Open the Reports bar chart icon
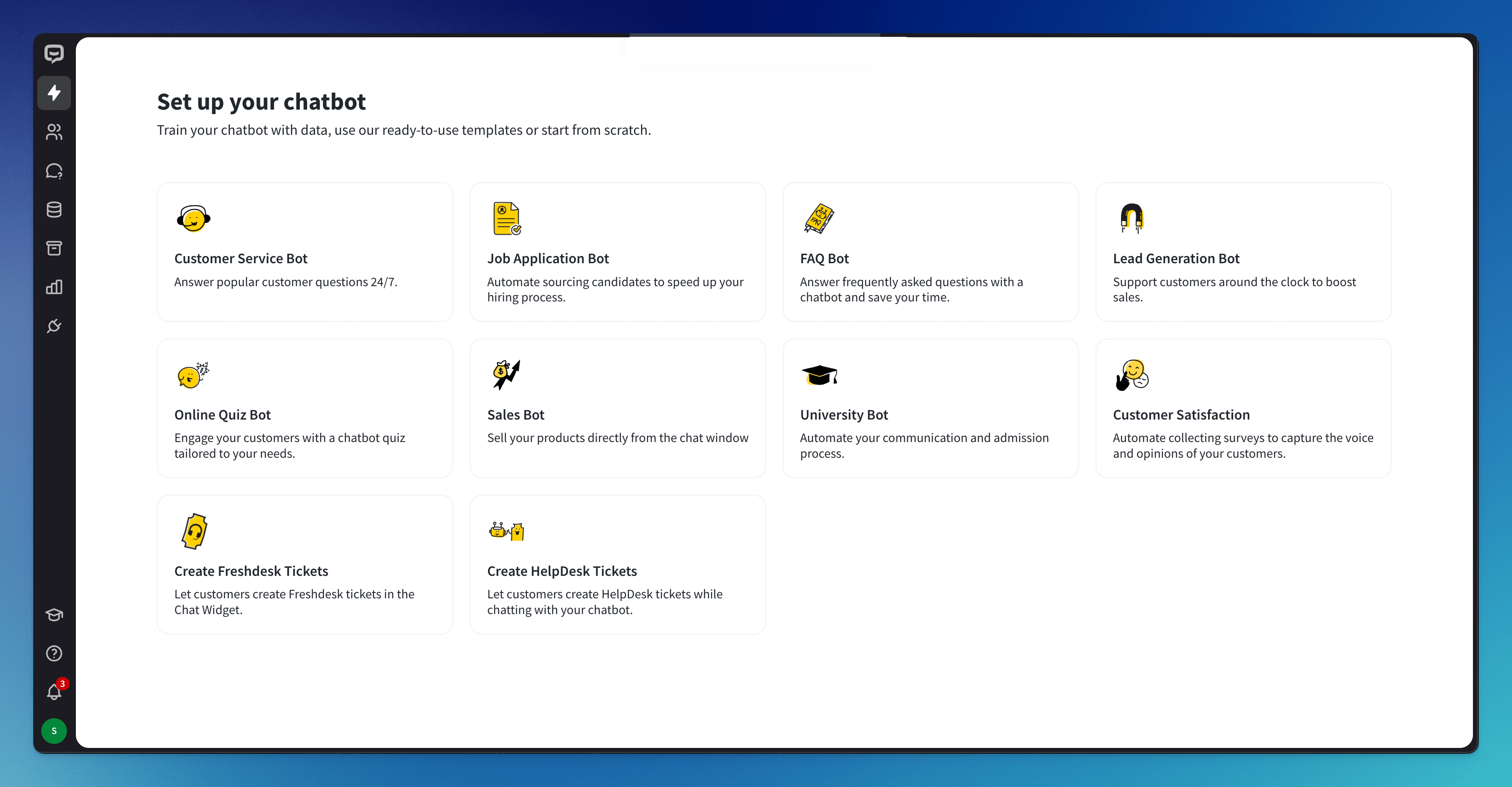This screenshot has height=787, width=1512. (x=54, y=287)
